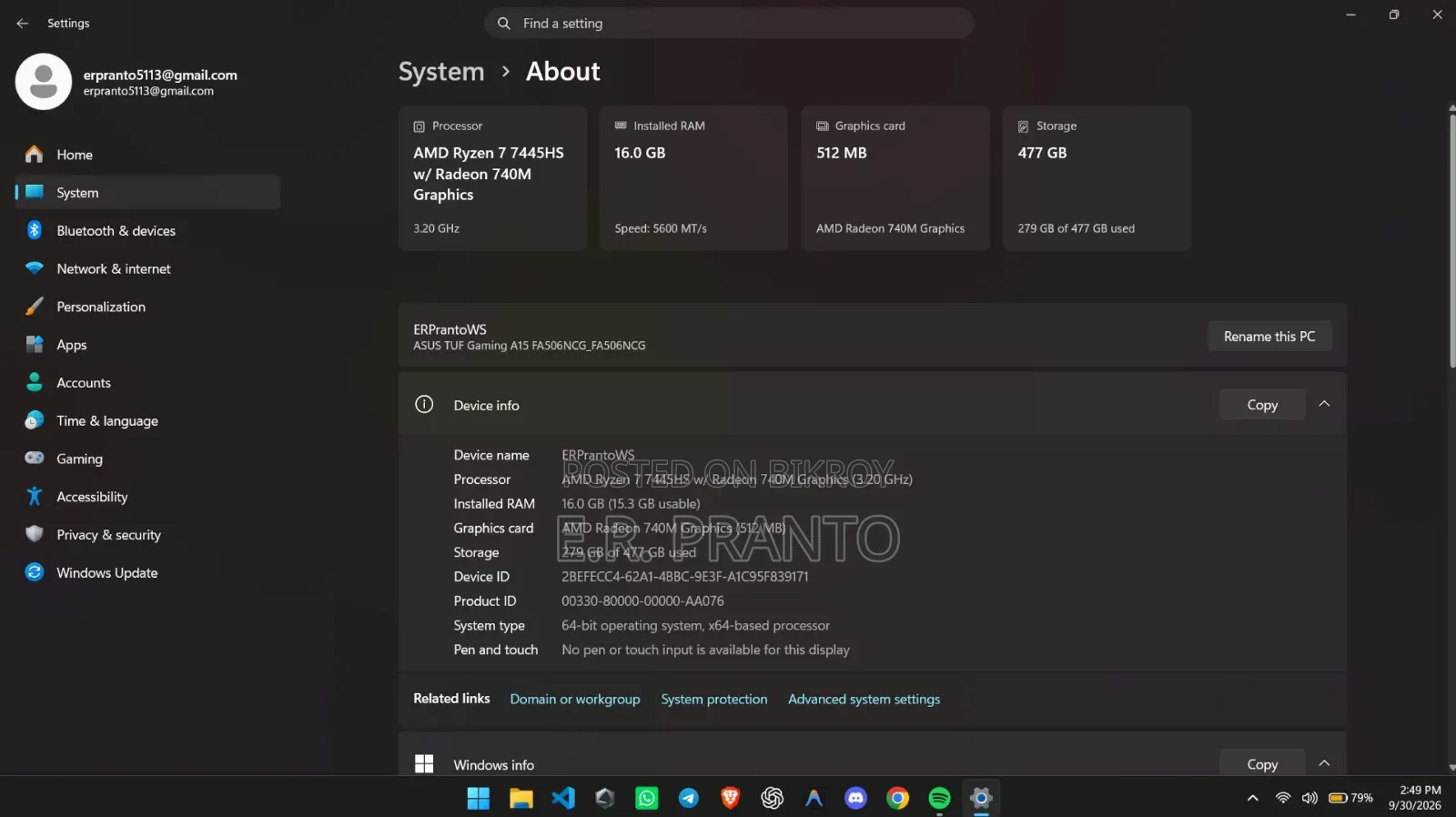
Task: Open Accounts settings
Action: coord(147,383)
